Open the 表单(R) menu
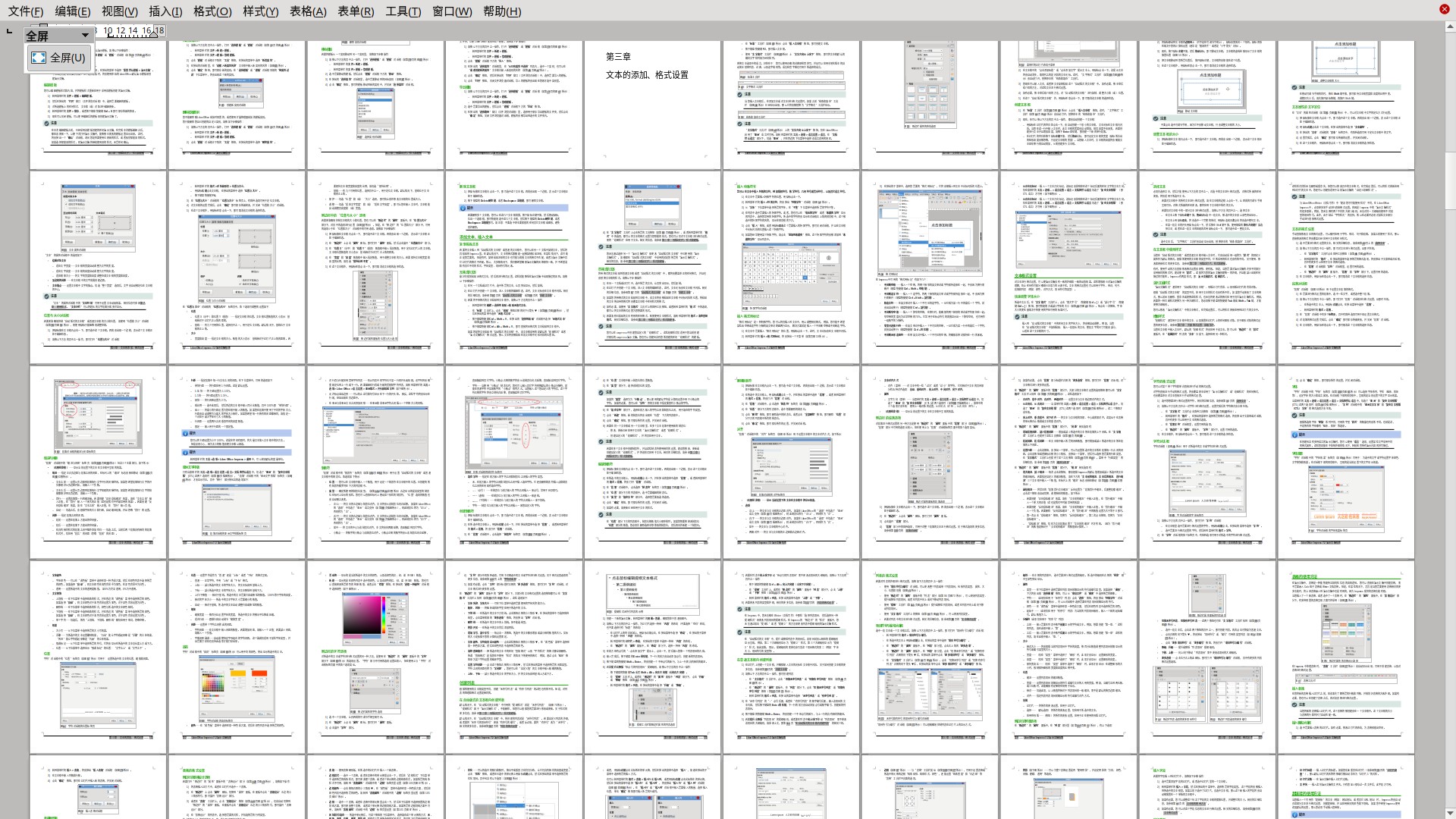Image resolution: width=1456 pixels, height=819 pixels. point(356,11)
